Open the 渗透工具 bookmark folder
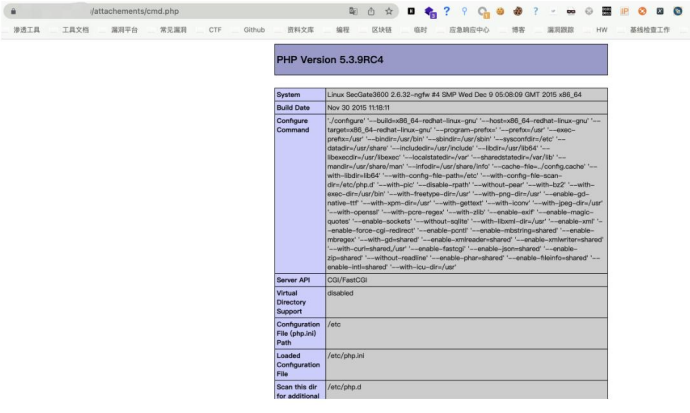 [x=27, y=30]
